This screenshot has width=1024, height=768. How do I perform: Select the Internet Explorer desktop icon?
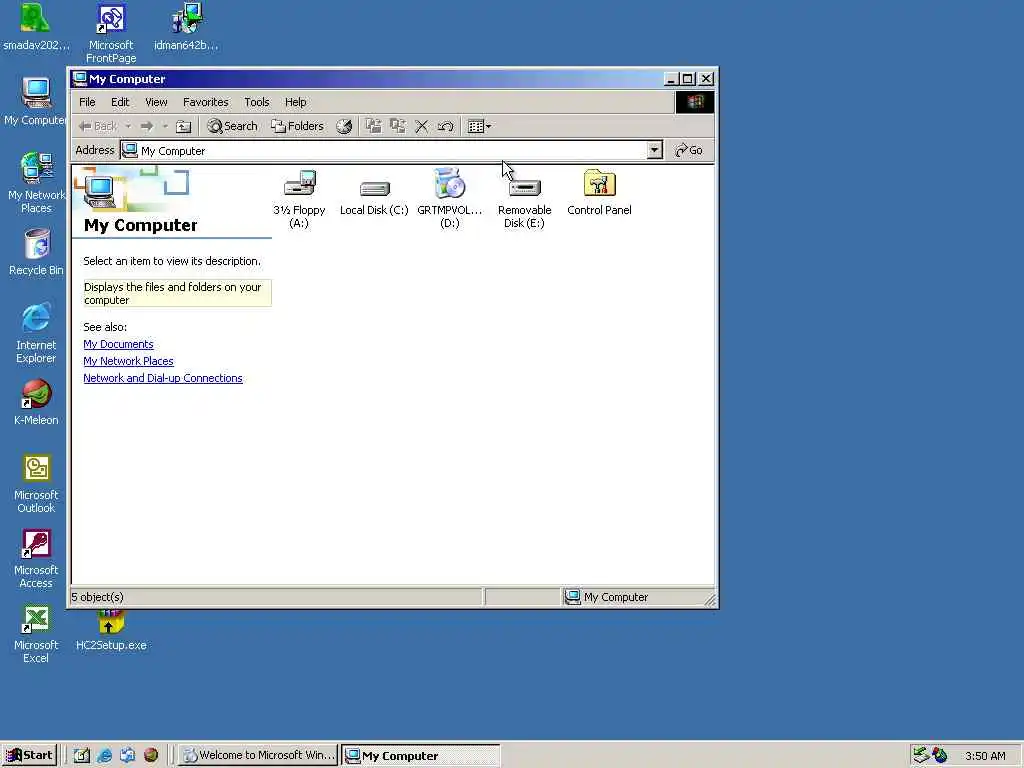[x=36, y=333]
